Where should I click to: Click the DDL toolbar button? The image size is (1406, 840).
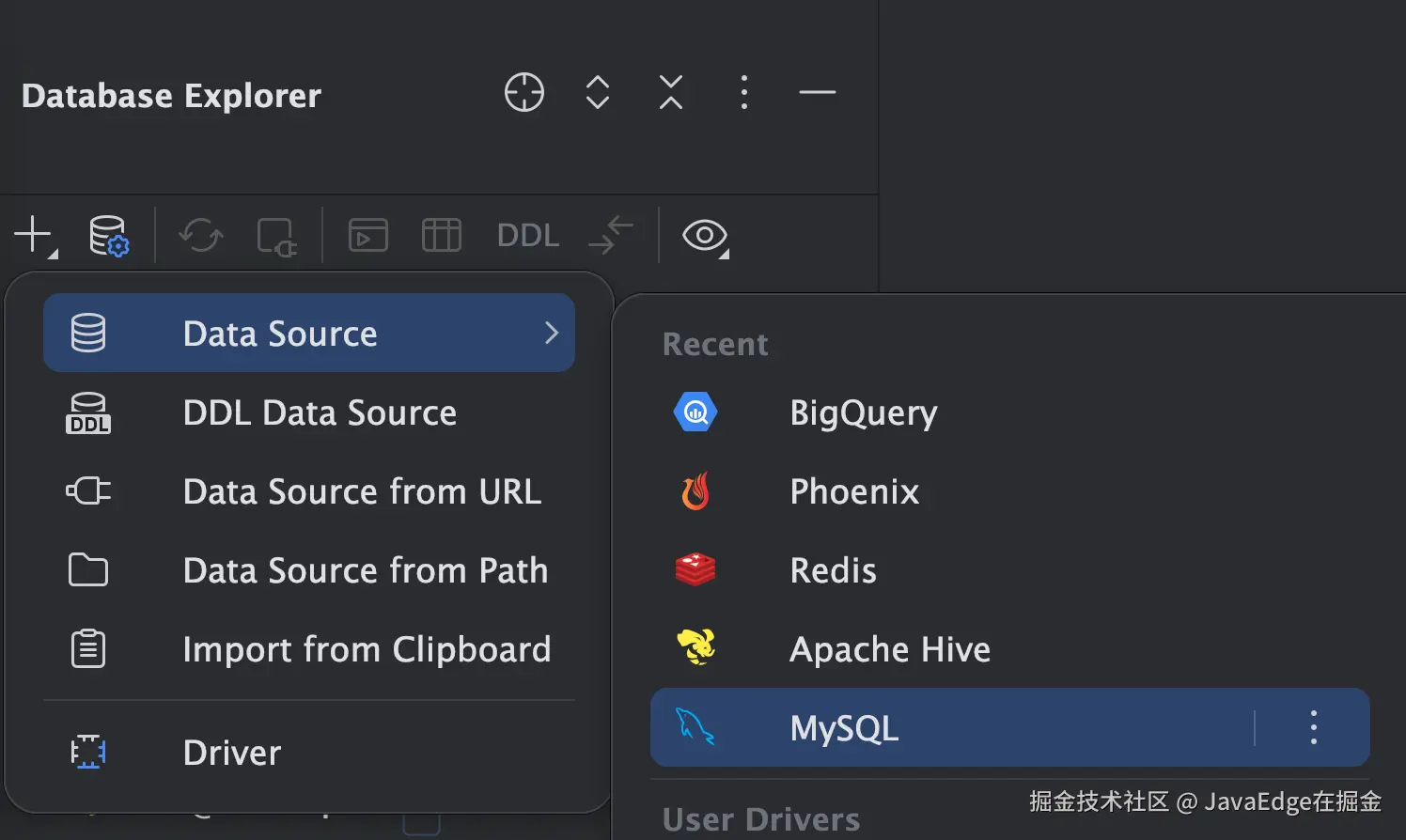point(527,235)
